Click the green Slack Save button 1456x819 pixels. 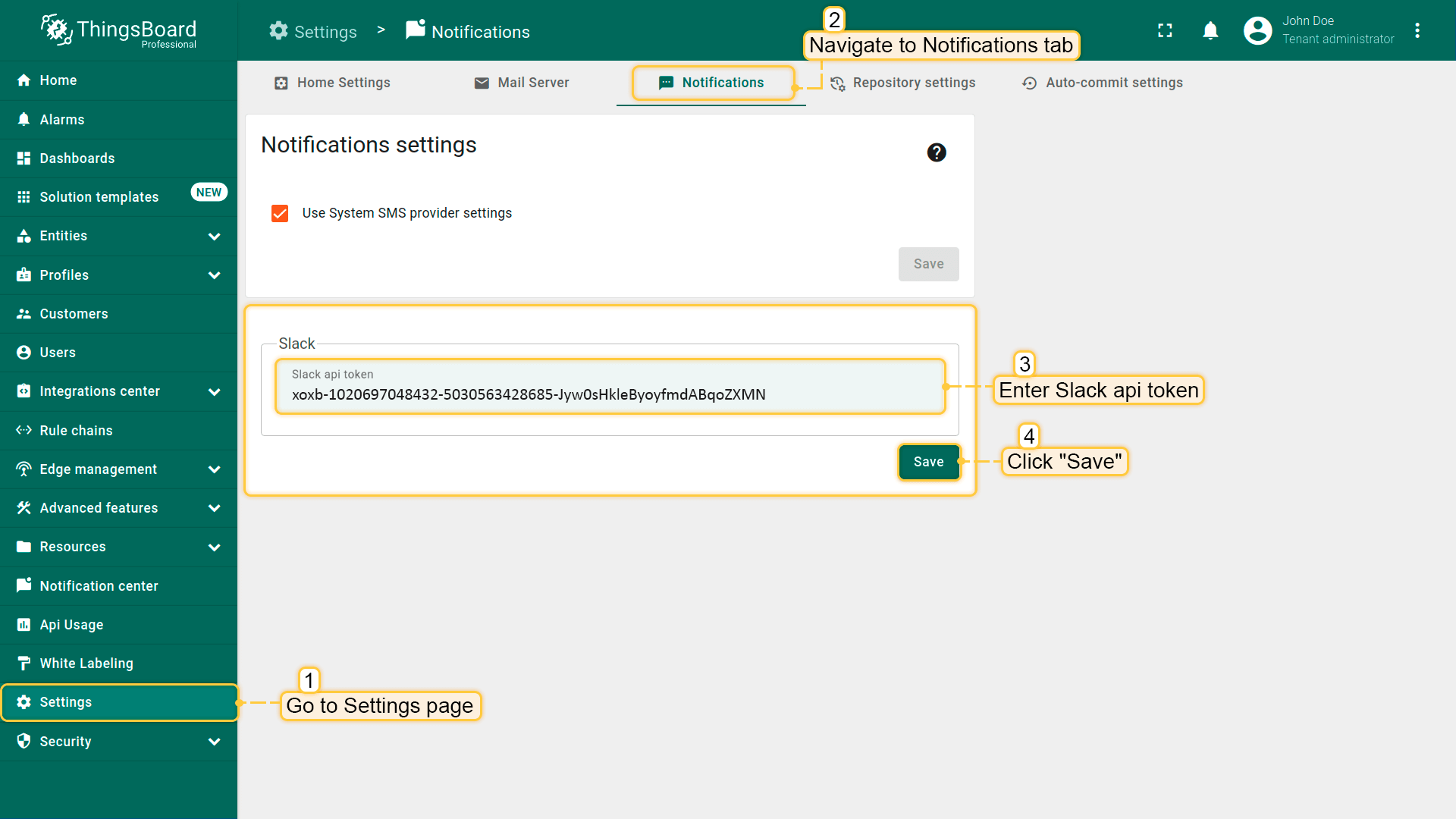tap(928, 462)
